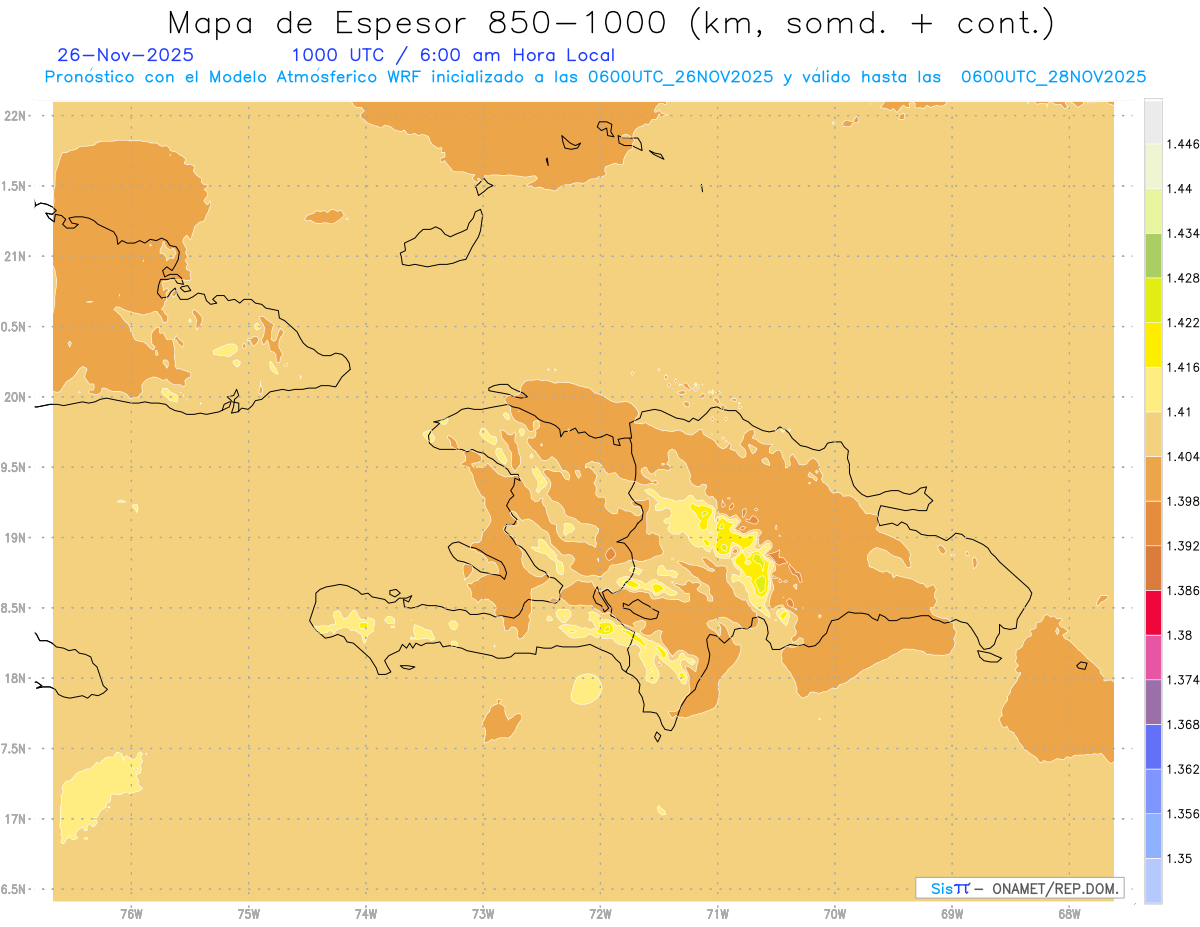Click the '9.5N' latitude label
This screenshot has width=1200, height=927.
(15, 467)
